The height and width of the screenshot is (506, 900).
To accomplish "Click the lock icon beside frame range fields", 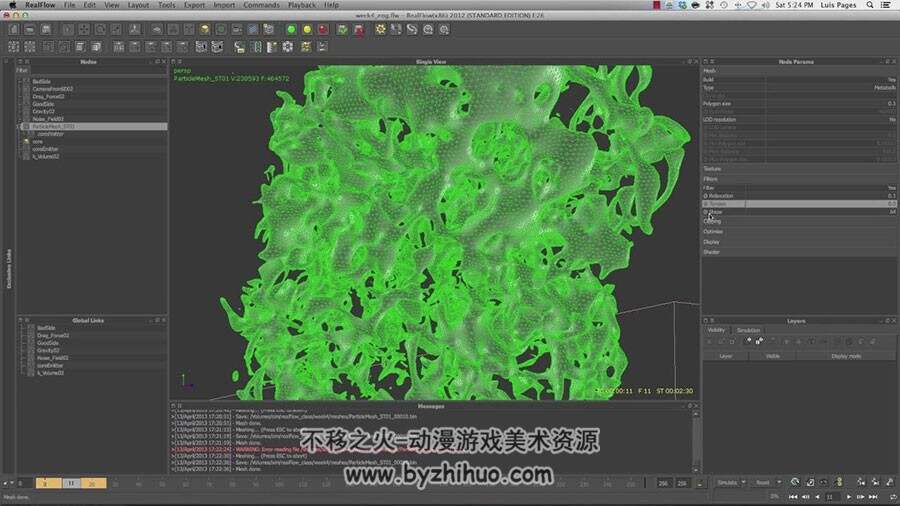I will pyautogui.click(x=700, y=484).
